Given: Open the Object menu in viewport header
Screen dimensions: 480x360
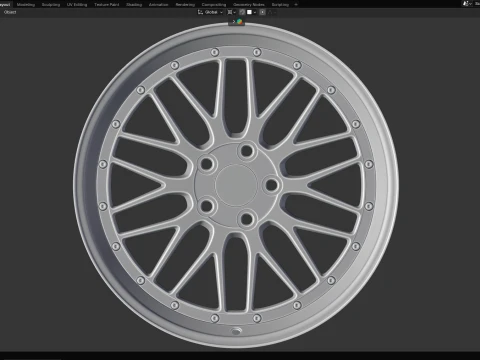Looking at the screenshot, I should [10, 12].
